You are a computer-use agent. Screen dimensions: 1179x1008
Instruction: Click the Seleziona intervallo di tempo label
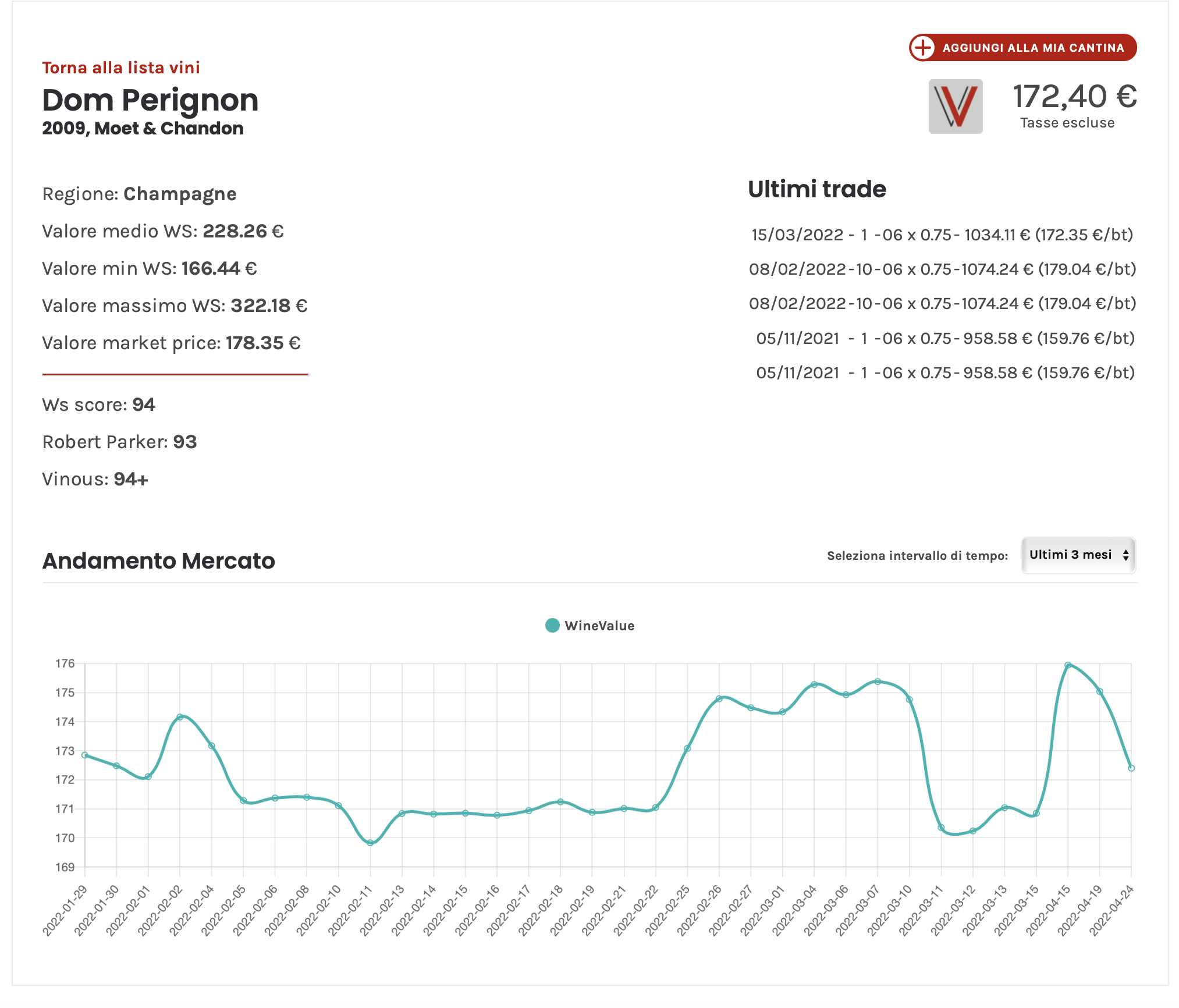coord(917,556)
